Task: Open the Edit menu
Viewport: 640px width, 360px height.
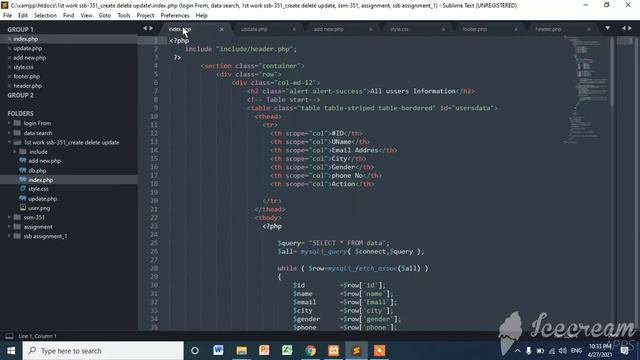Action: (x=23, y=16)
